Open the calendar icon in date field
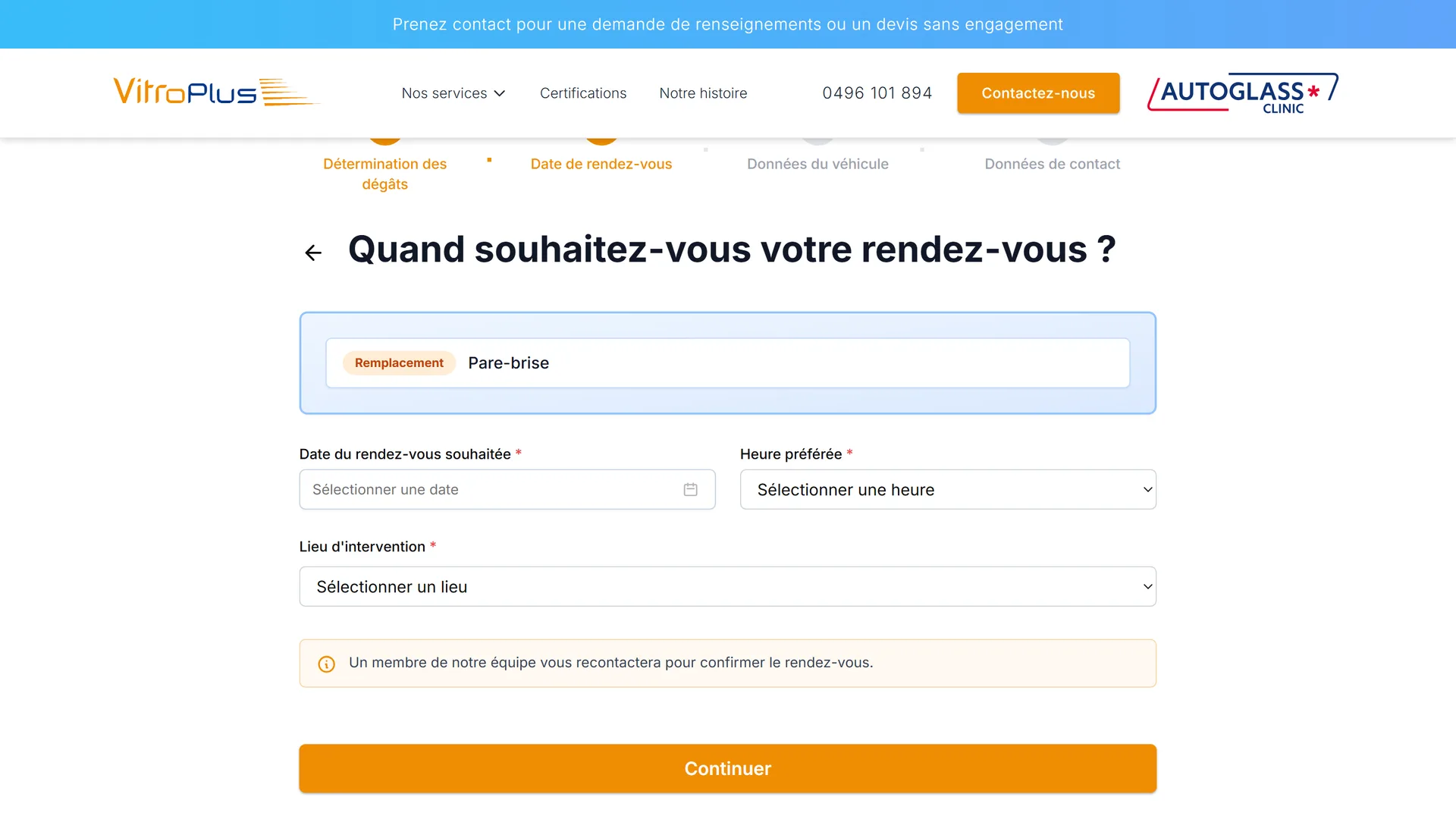The width and height of the screenshot is (1456, 819). tap(690, 490)
